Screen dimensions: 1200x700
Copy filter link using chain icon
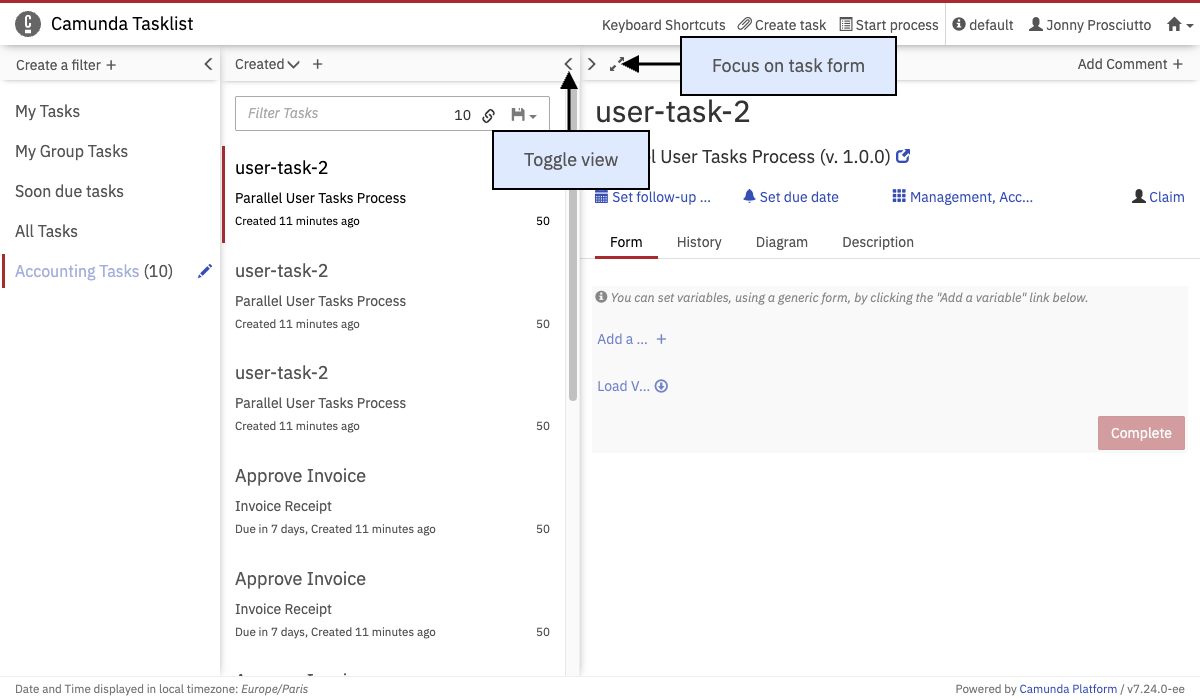[489, 115]
